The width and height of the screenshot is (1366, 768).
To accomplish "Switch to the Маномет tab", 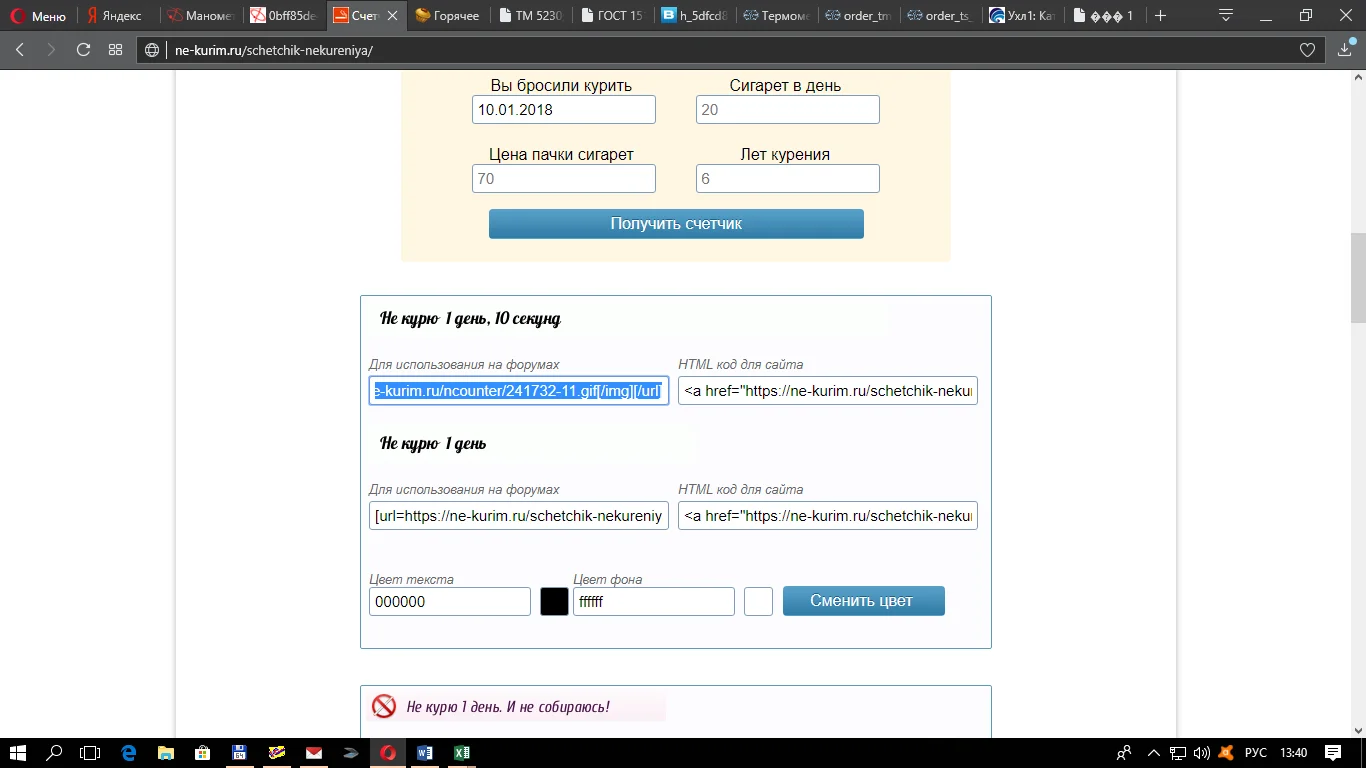I will (200, 16).
